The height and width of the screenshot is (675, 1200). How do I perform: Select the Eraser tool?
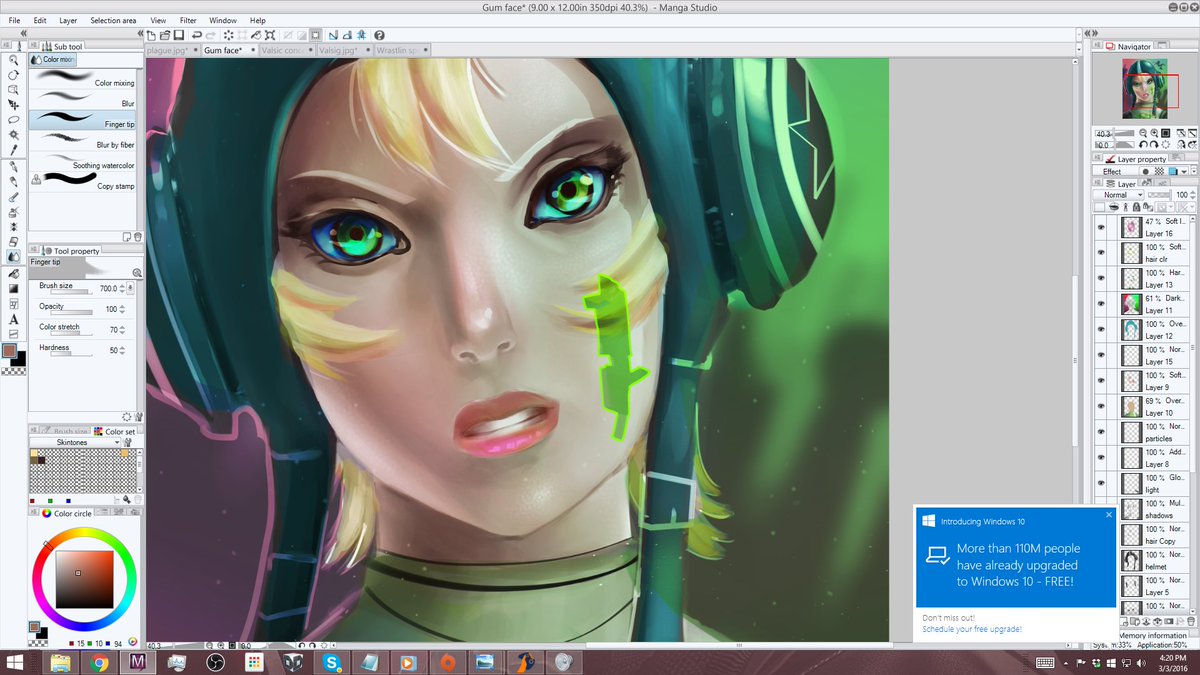[x=13, y=242]
